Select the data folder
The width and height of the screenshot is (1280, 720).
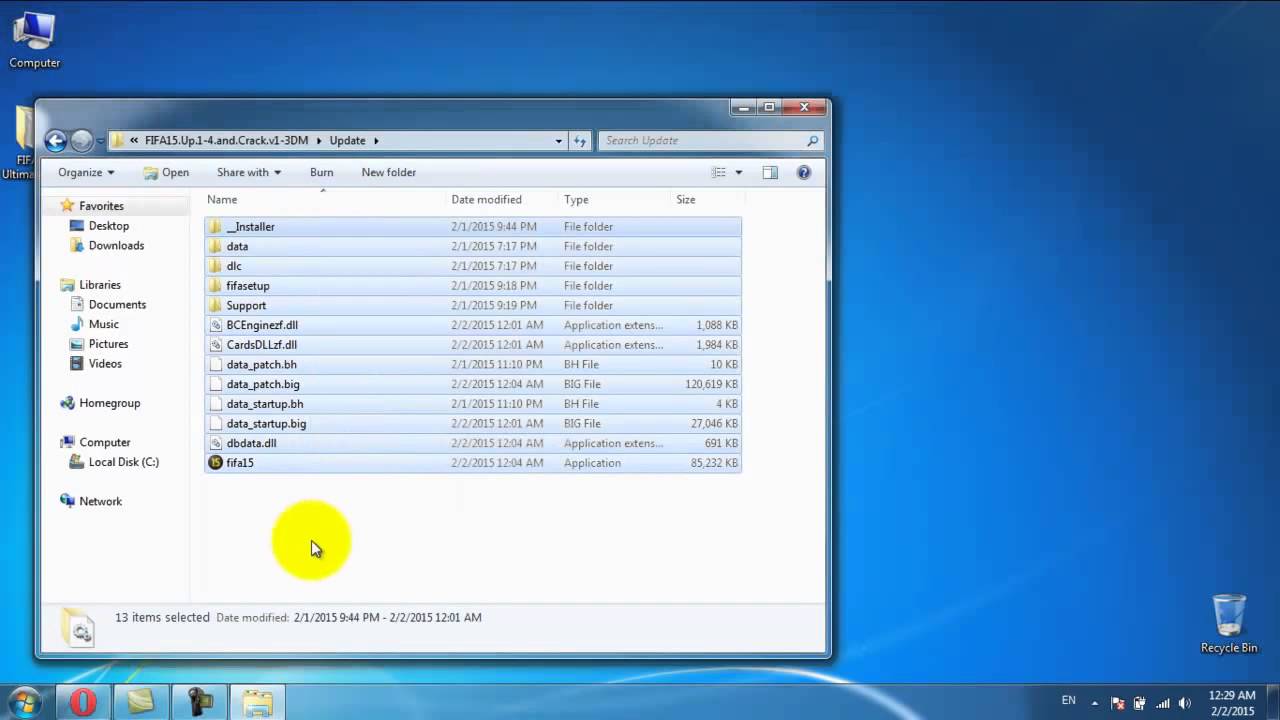(473, 246)
